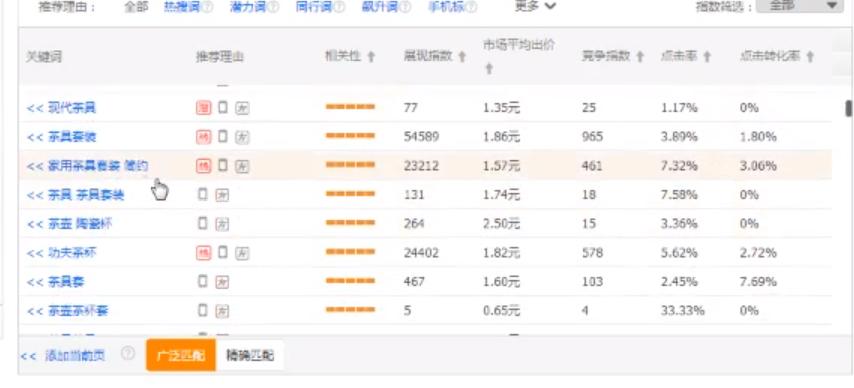
Task: Click the 左 square icon in 茶壶茶杯套 row
Action: pos(222,311)
